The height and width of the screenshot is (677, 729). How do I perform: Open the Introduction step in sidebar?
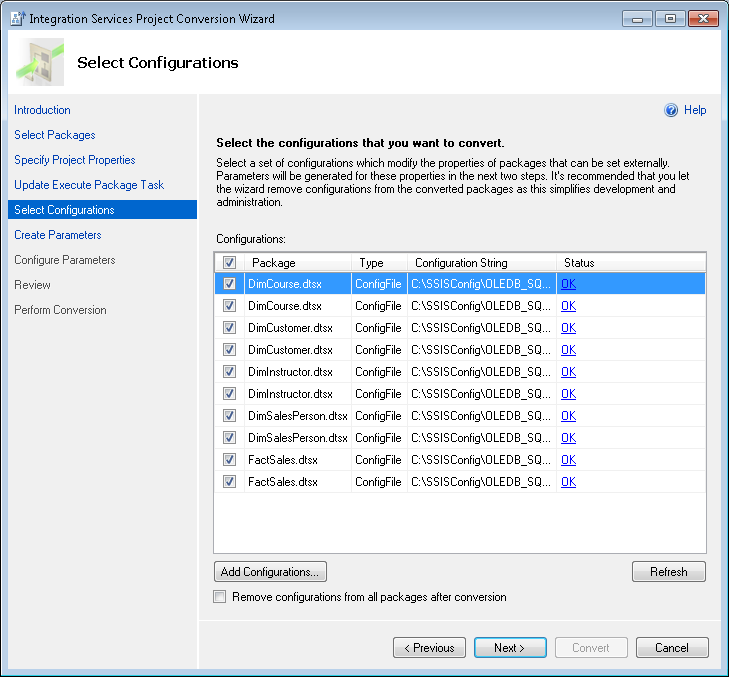(x=42, y=110)
